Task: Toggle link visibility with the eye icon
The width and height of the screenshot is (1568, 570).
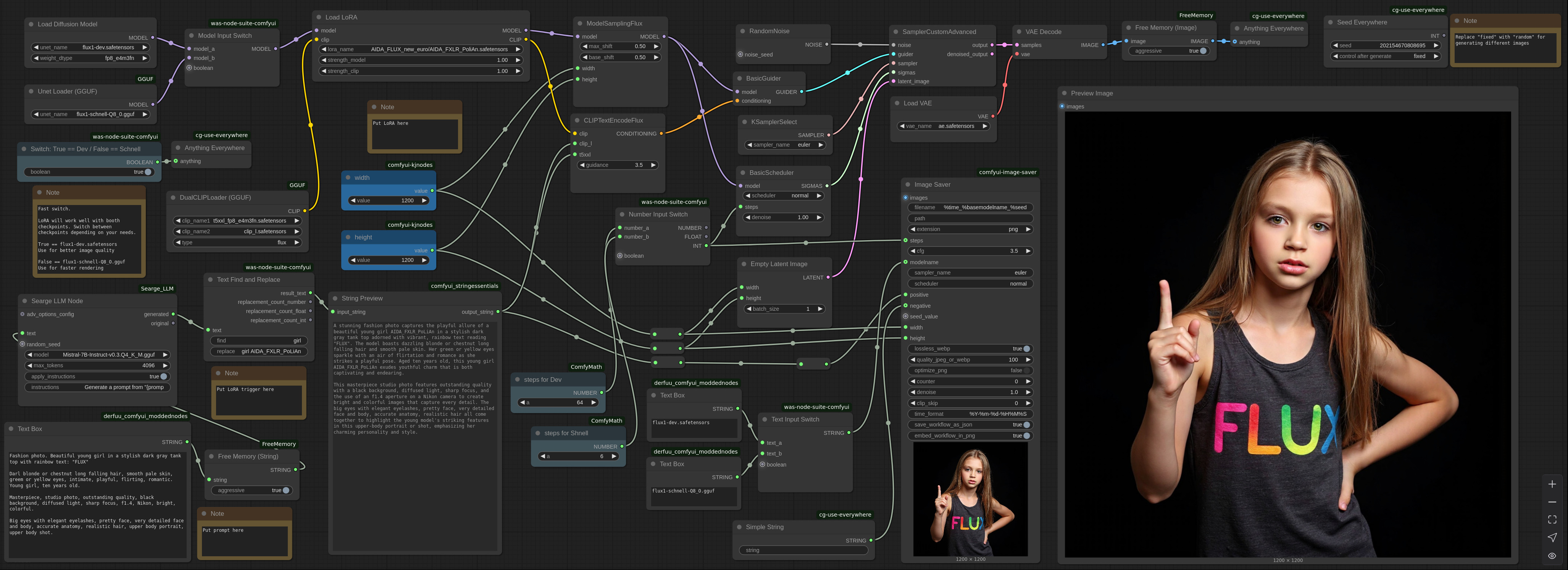Action: click(x=1552, y=555)
